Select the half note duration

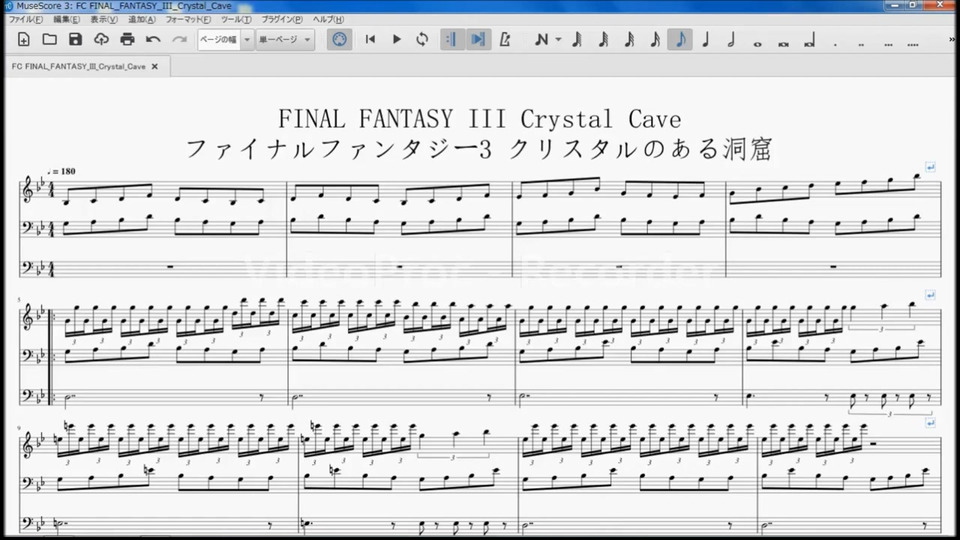point(732,40)
